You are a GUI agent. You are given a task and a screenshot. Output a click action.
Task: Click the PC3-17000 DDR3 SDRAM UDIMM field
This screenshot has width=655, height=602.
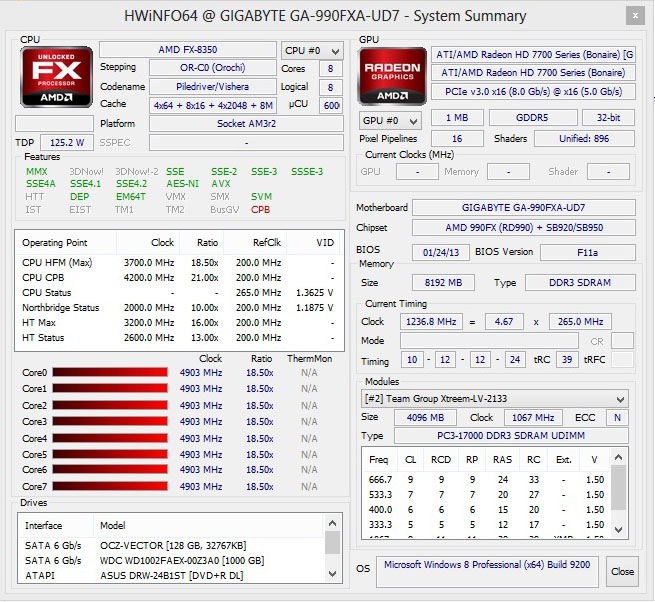(x=511, y=436)
